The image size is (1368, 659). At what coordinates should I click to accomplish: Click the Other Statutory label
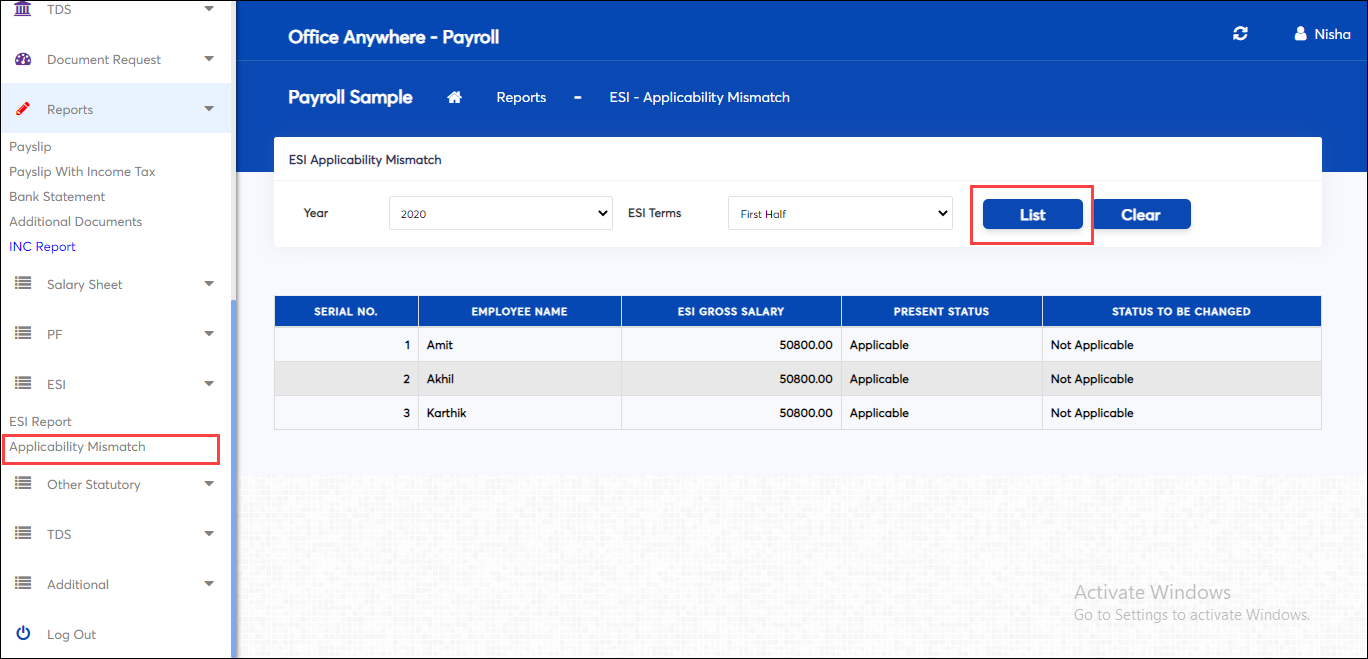pyautogui.click(x=94, y=484)
